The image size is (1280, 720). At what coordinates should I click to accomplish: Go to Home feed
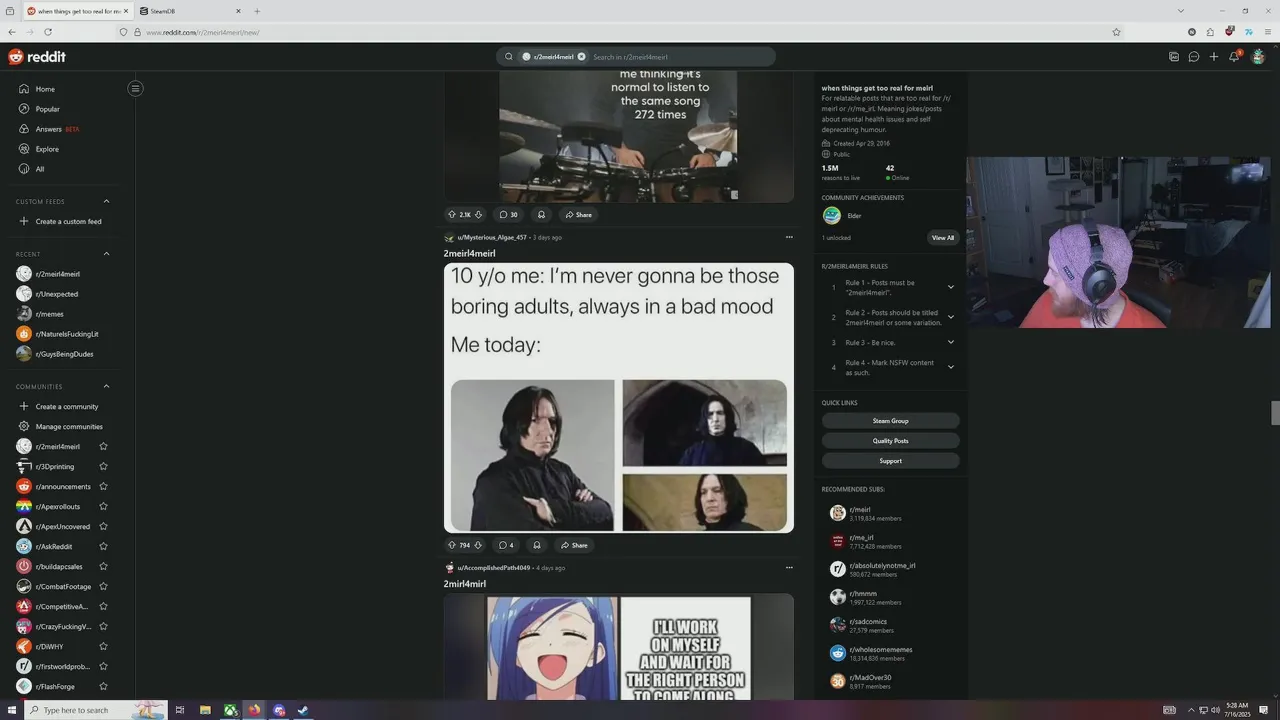point(45,89)
